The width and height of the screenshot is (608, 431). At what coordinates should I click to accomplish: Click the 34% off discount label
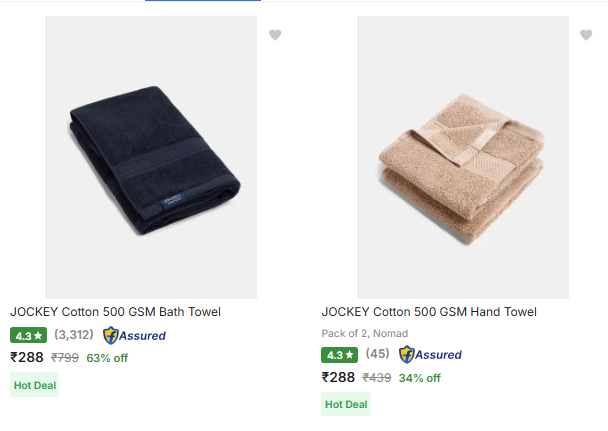(x=419, y=378)
